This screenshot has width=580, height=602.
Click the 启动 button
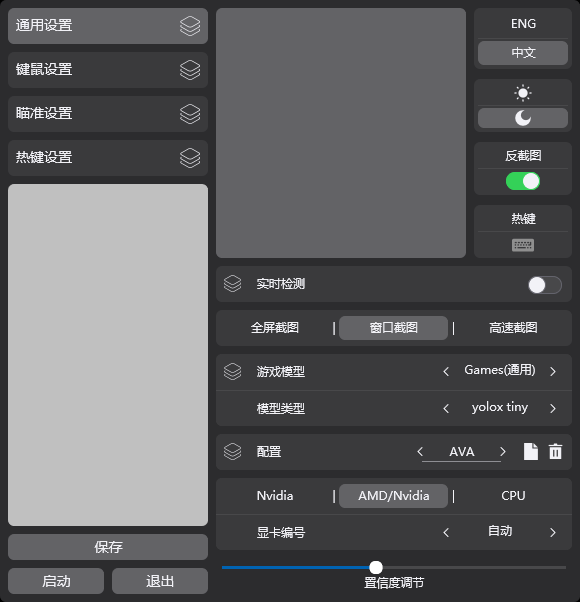tap(56, 581)
